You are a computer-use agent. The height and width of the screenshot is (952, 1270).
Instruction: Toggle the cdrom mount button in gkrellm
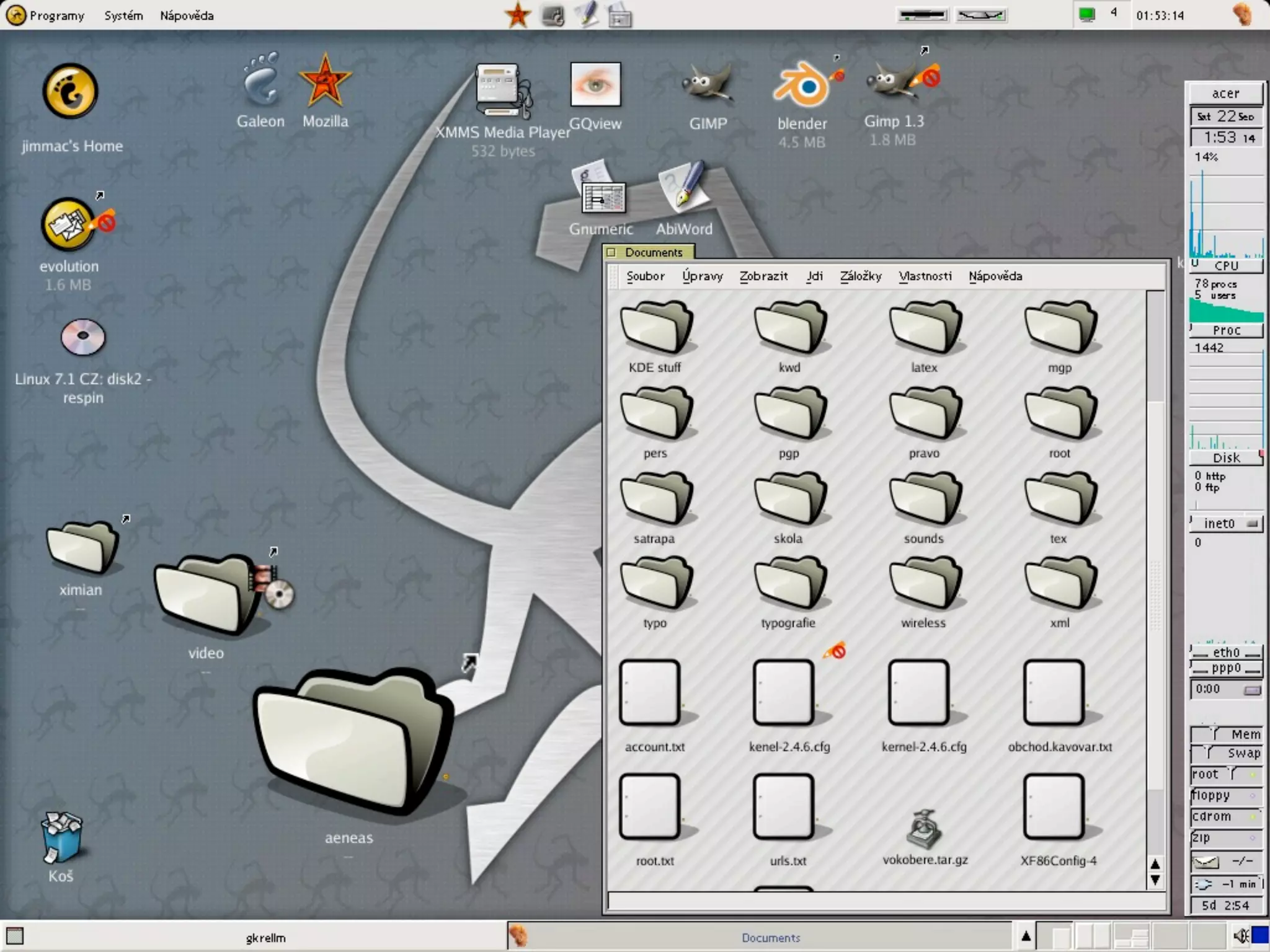pos(1252,817)
